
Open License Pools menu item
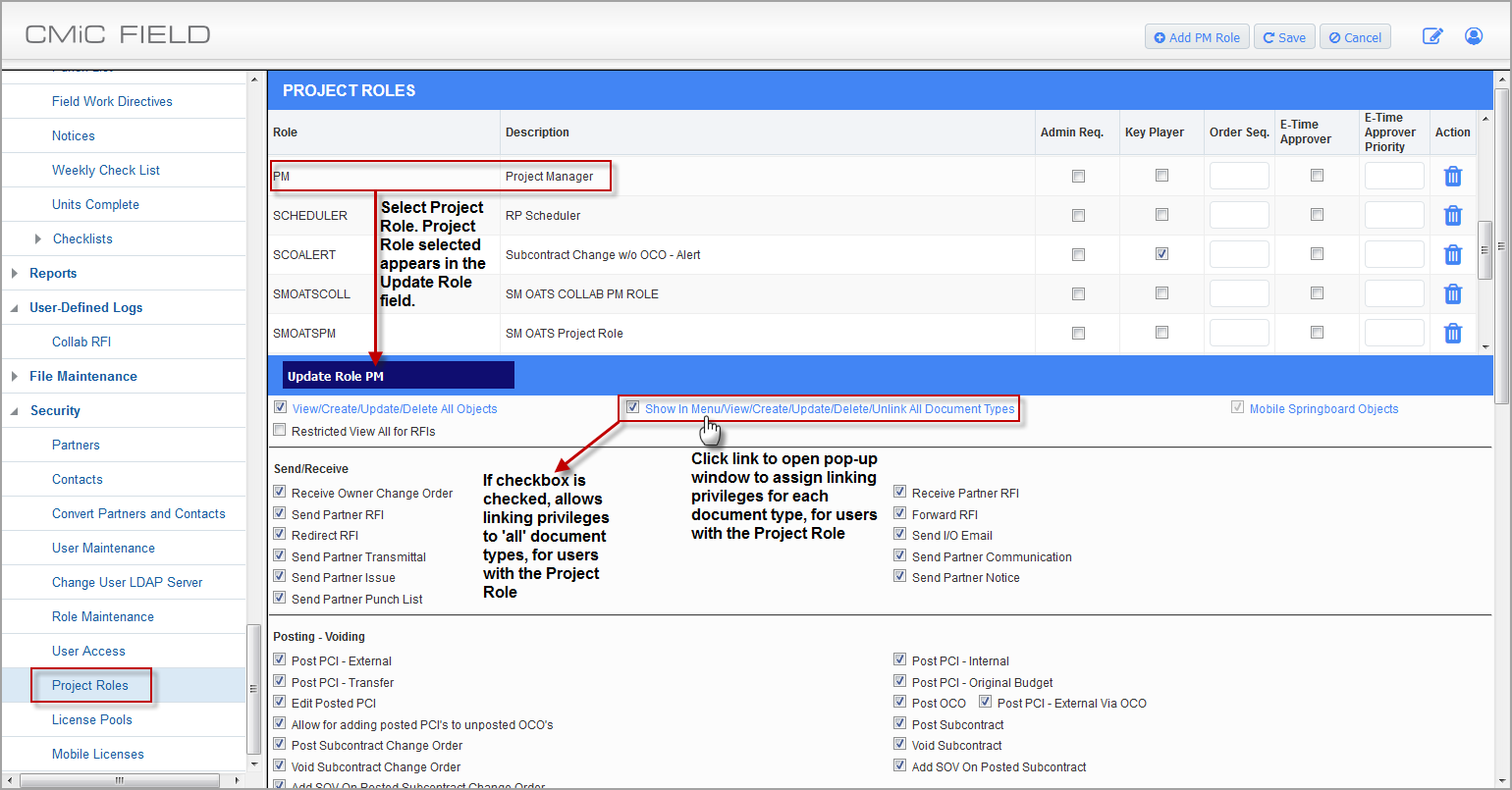92,719
